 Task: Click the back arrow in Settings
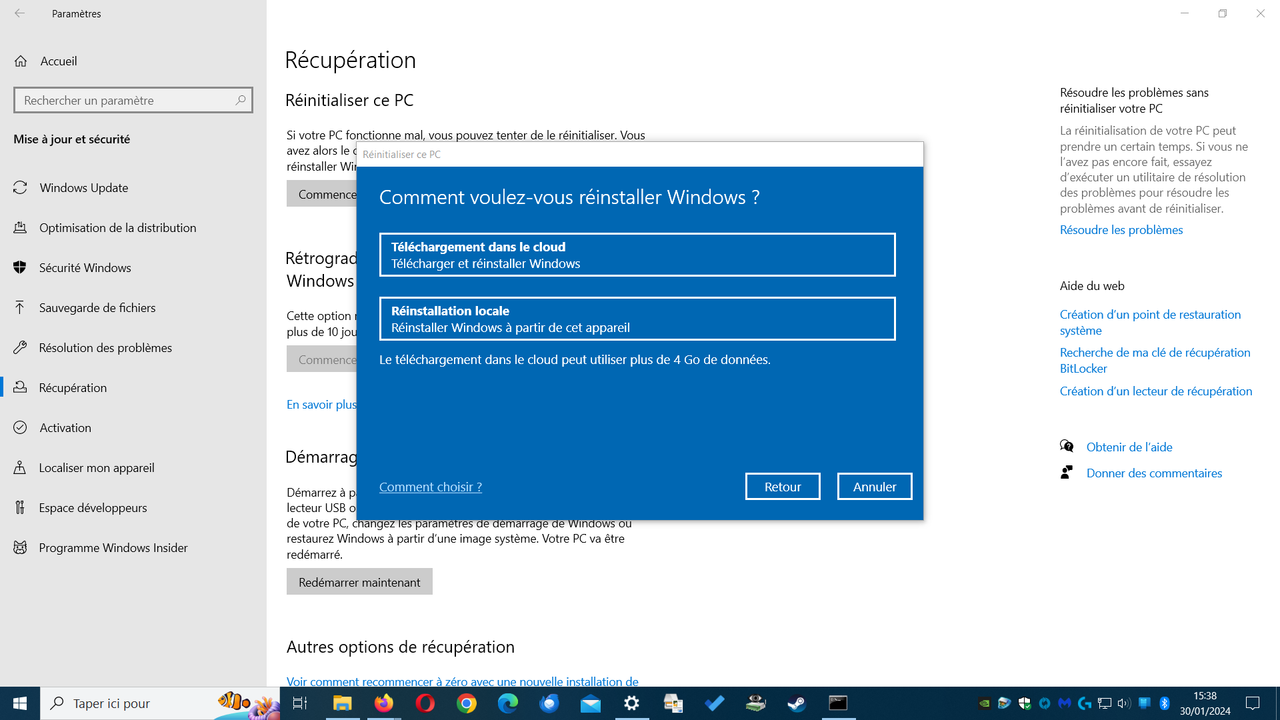[21, 13]
